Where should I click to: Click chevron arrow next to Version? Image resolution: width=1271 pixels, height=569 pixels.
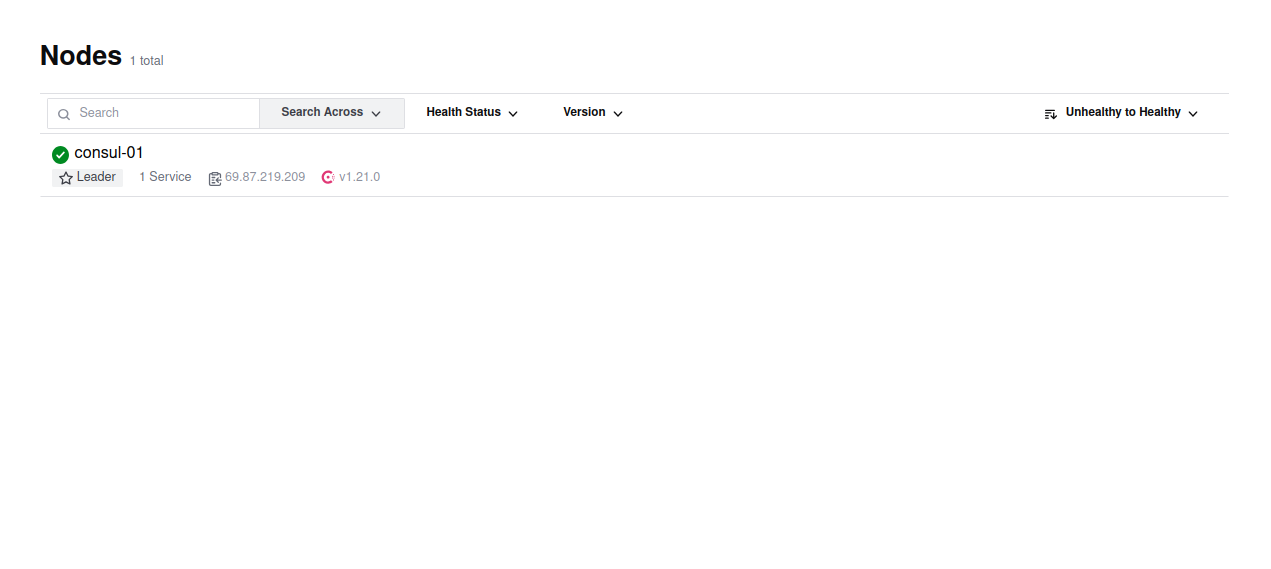(618, 114)
